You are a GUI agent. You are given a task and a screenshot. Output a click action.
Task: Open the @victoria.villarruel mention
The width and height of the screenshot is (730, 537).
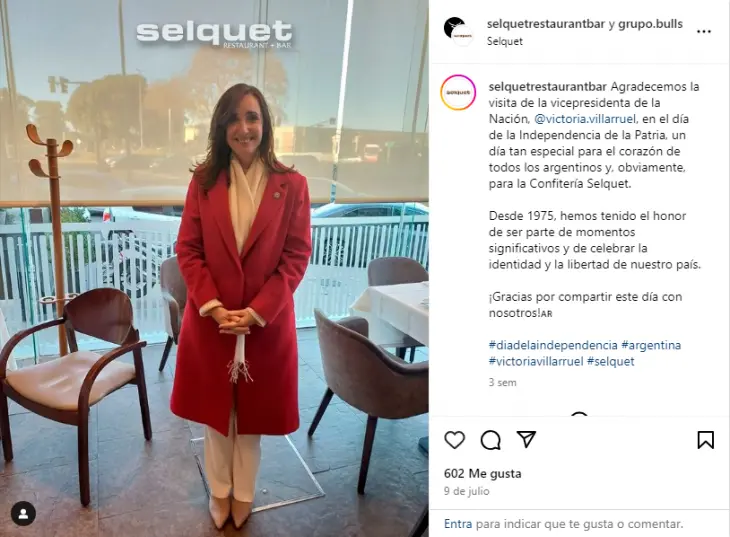585,119
